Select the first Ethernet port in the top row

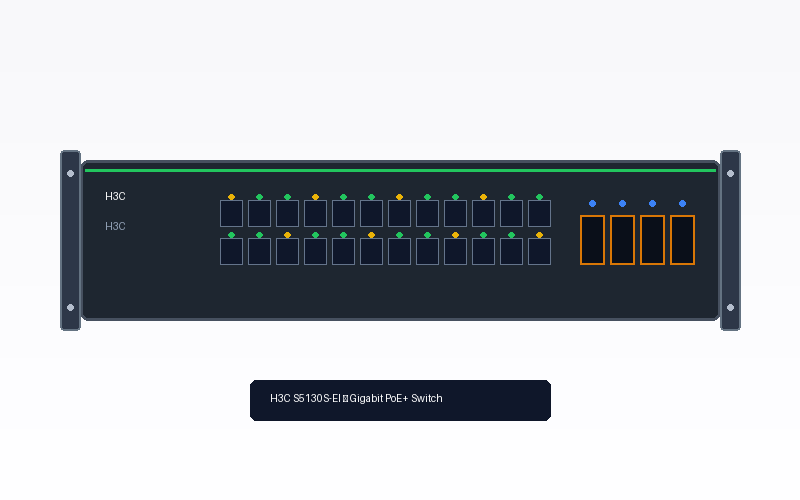click(231, 213)
